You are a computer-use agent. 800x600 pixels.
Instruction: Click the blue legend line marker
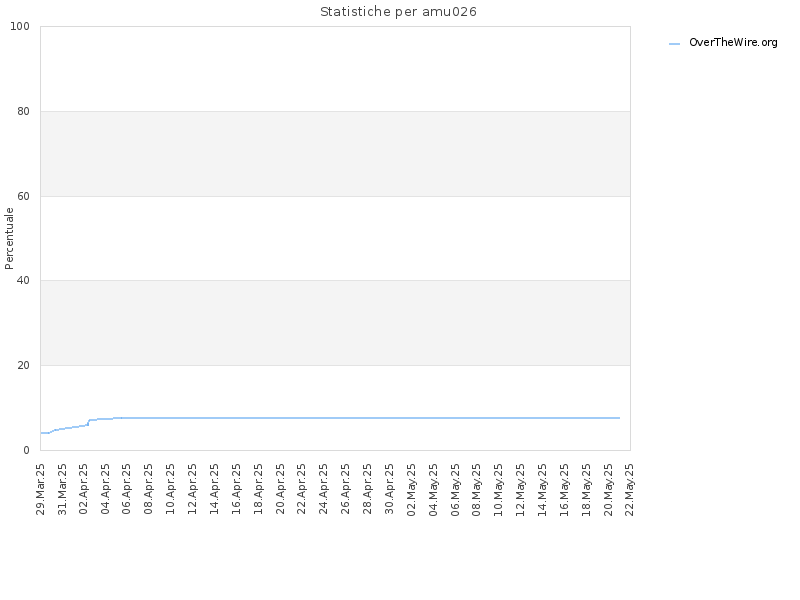pyautogui.click(x=674, y=44)
